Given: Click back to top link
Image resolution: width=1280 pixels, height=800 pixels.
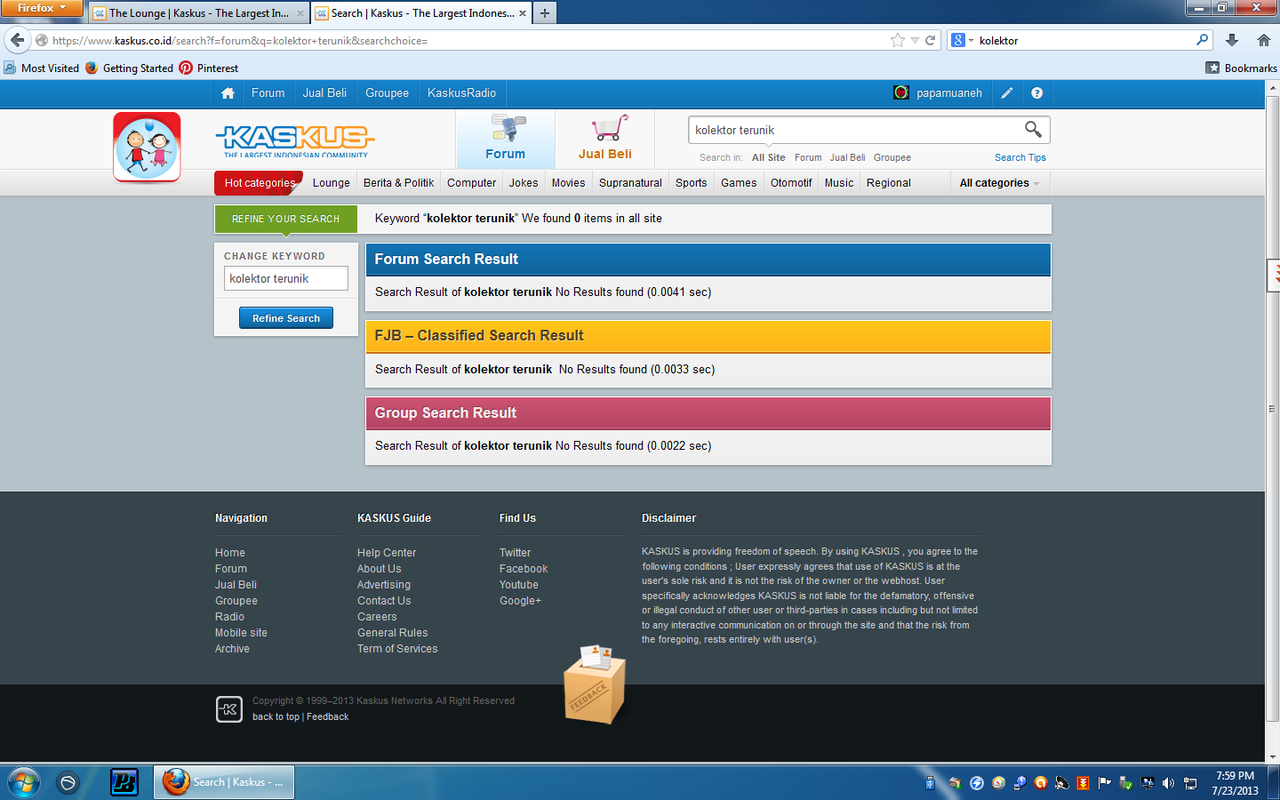Looking at the screenshot, I should tap(276, 717).
